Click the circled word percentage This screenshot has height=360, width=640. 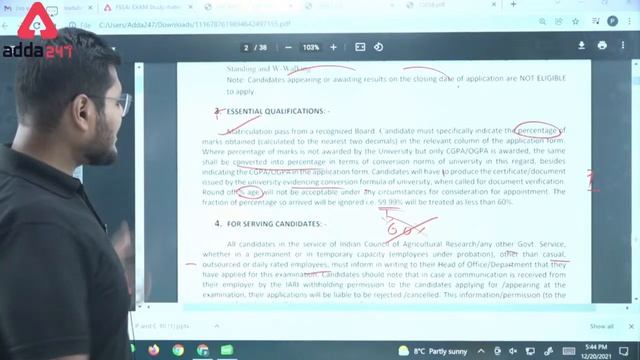(537, 131)
